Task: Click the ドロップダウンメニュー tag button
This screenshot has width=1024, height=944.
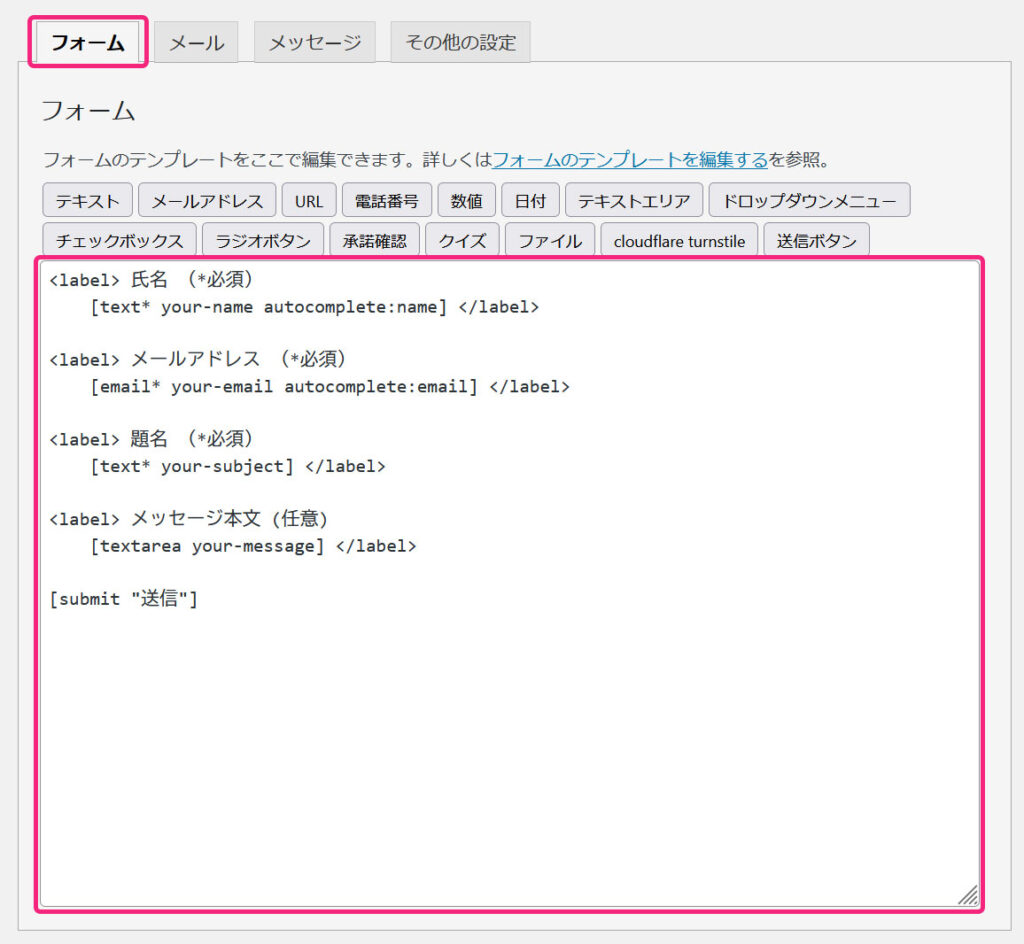Action: (x=809, y=201)
